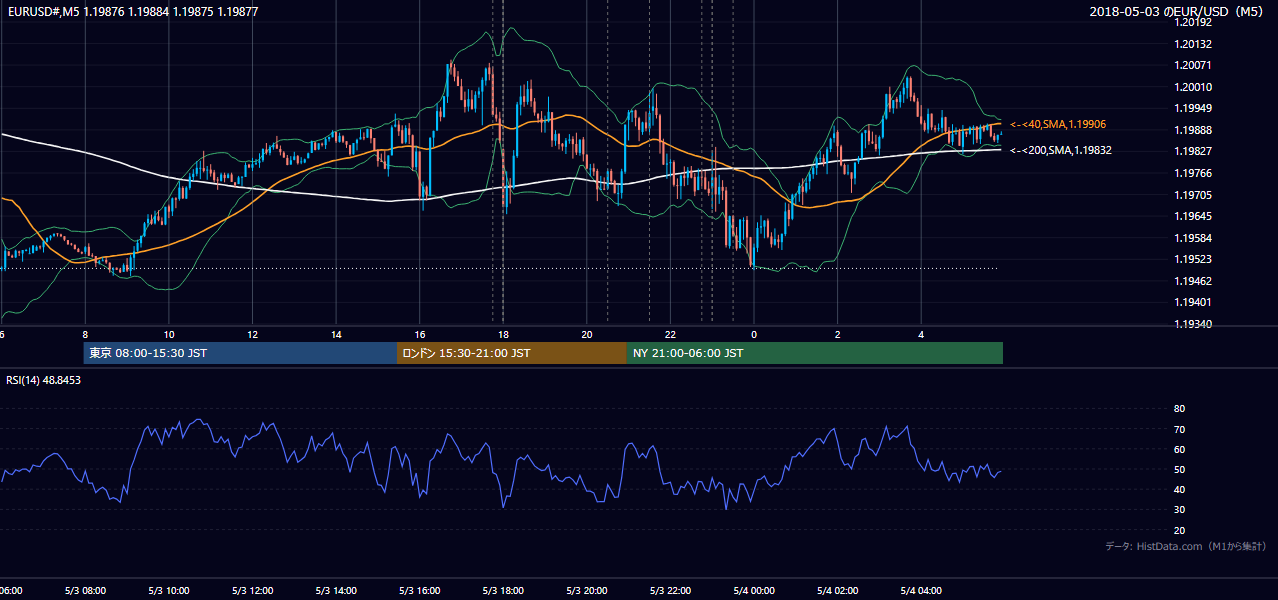This screenshot has height=600, width=1278.
Task: Click the 5/4 04:00 time label
Action: tap(921, 591)
